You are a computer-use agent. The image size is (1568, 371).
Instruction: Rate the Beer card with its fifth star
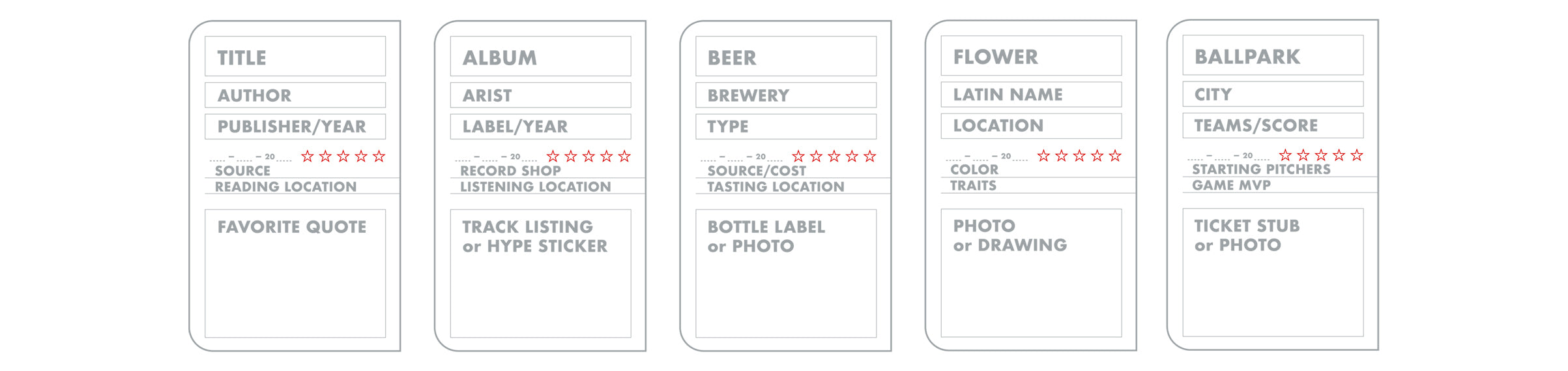869,156
